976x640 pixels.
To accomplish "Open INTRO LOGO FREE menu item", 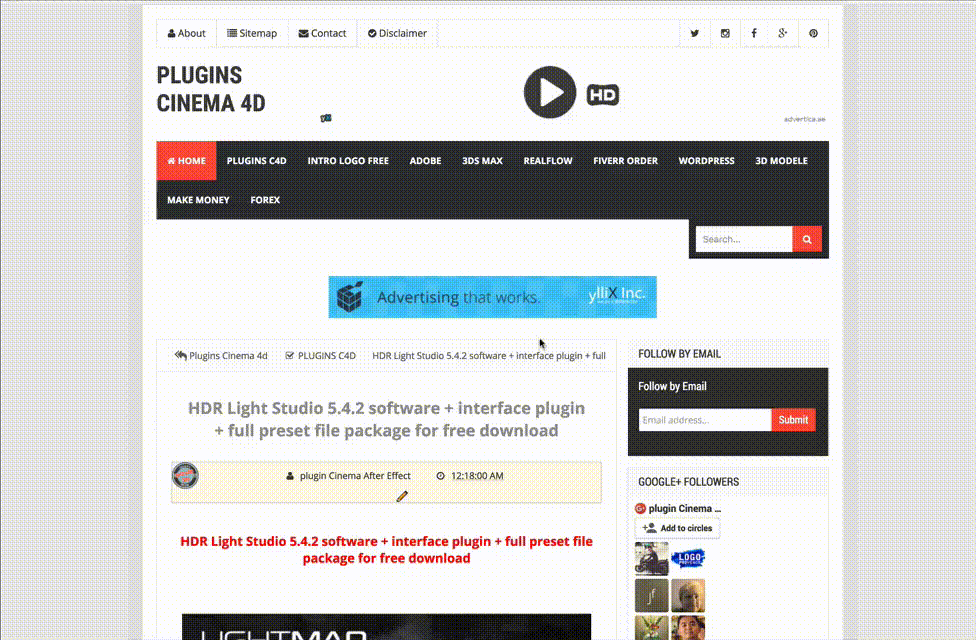I will pos(348,161).
